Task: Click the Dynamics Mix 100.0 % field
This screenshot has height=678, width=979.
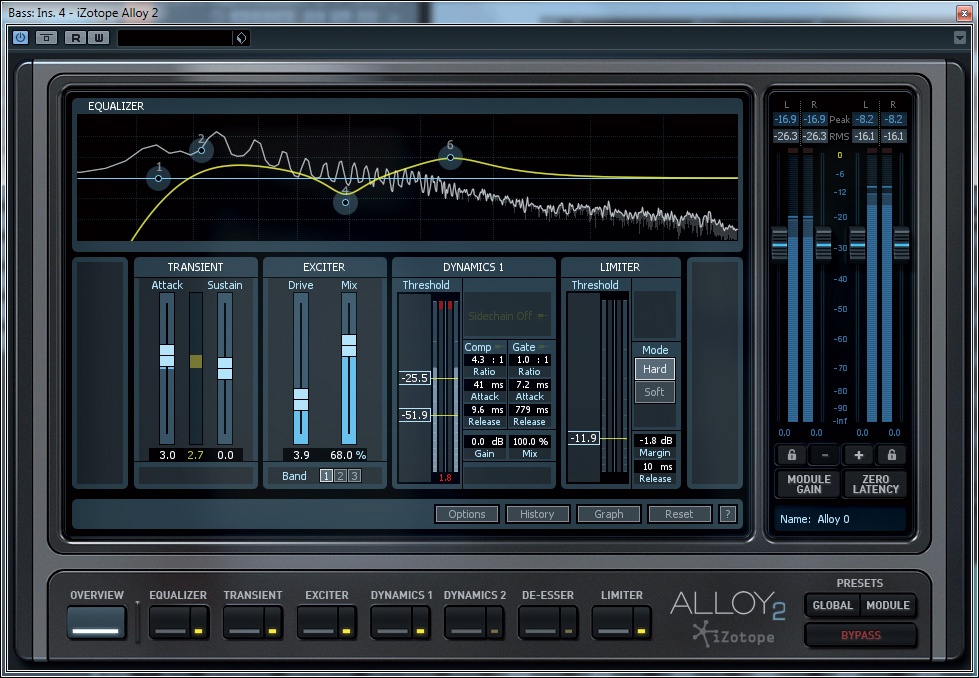Action: coord(529,441)
